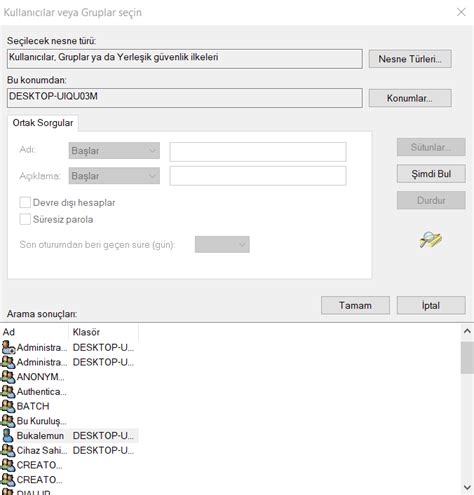Click the Seçilecek nesne türü field

185,59
